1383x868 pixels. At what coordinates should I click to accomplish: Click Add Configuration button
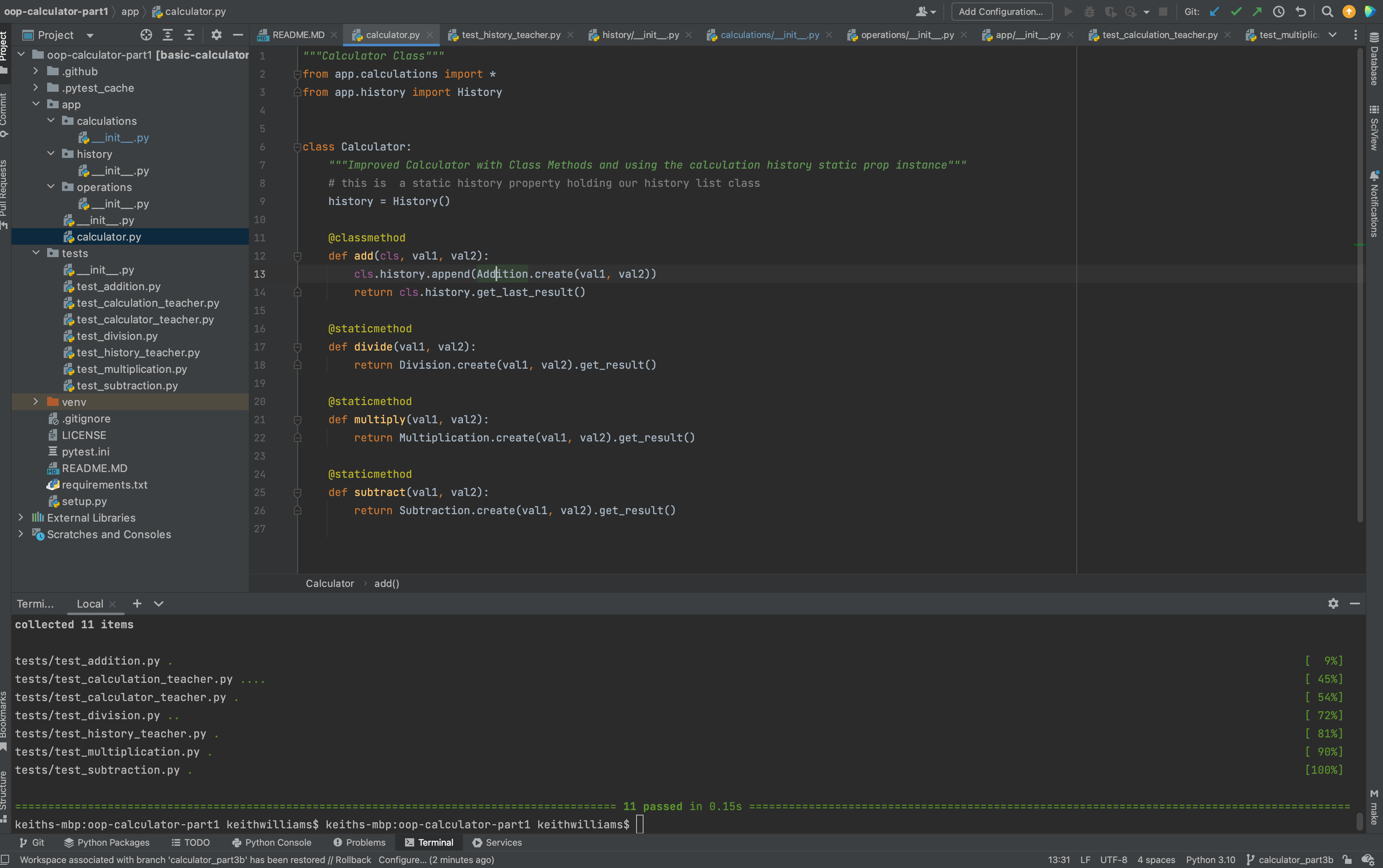pos(1001,12)
